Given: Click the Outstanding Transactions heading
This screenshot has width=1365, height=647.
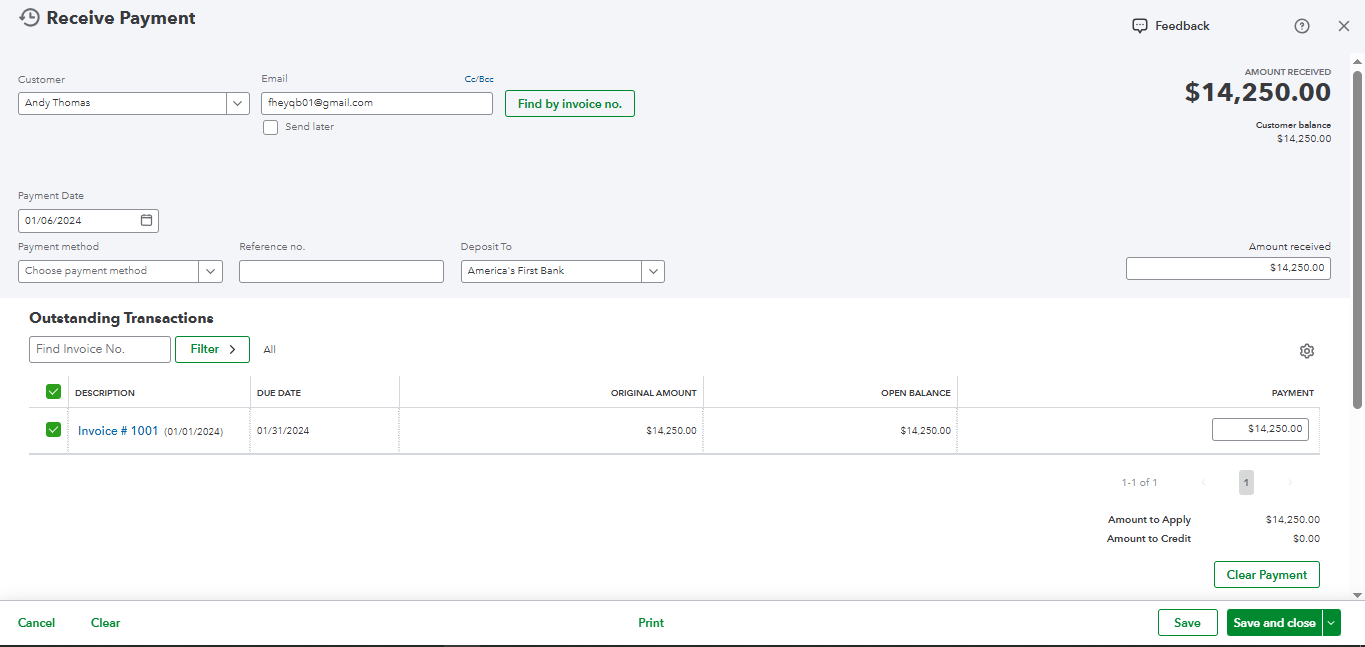Looking at the screenshot, I should (x=121, y=318).
